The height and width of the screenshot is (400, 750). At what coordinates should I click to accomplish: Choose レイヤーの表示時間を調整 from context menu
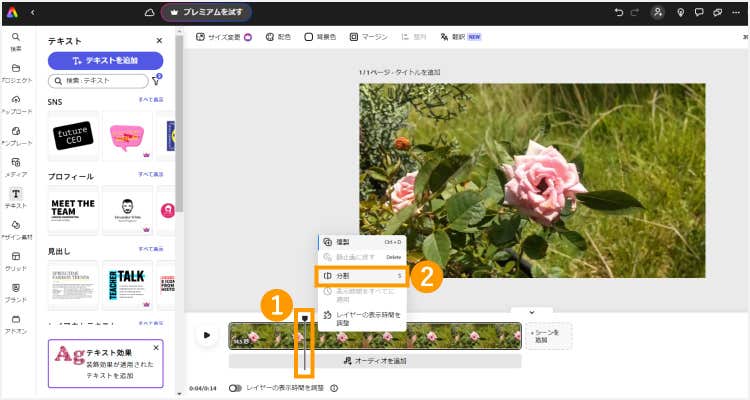(x=362, y=319)
